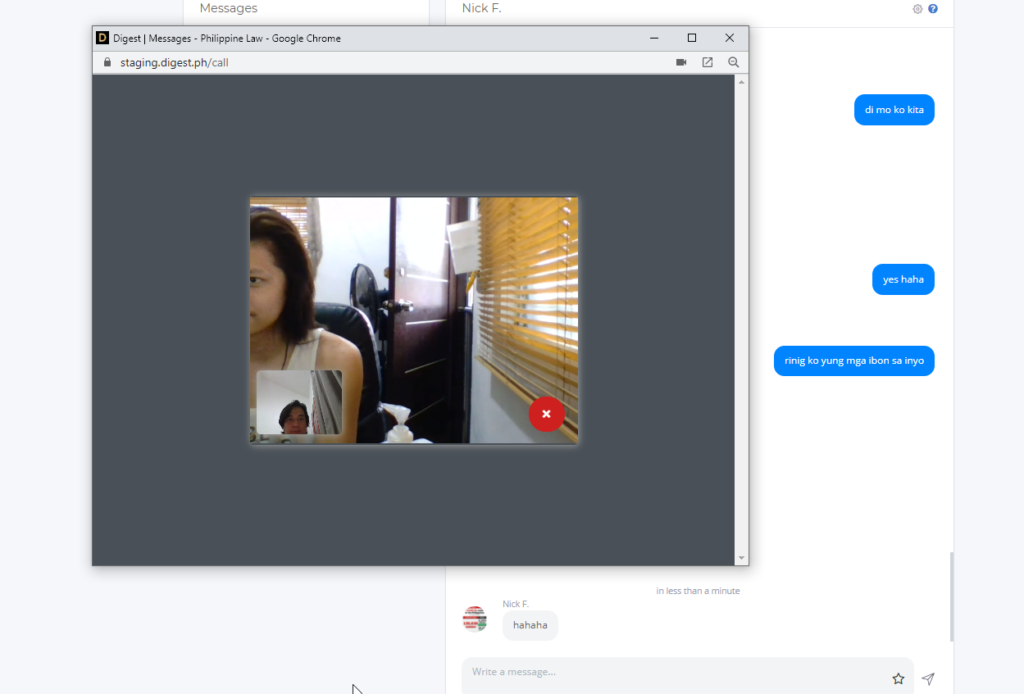
Task: Click the lock icon beside staging.digest.ph
Action: 107,62
